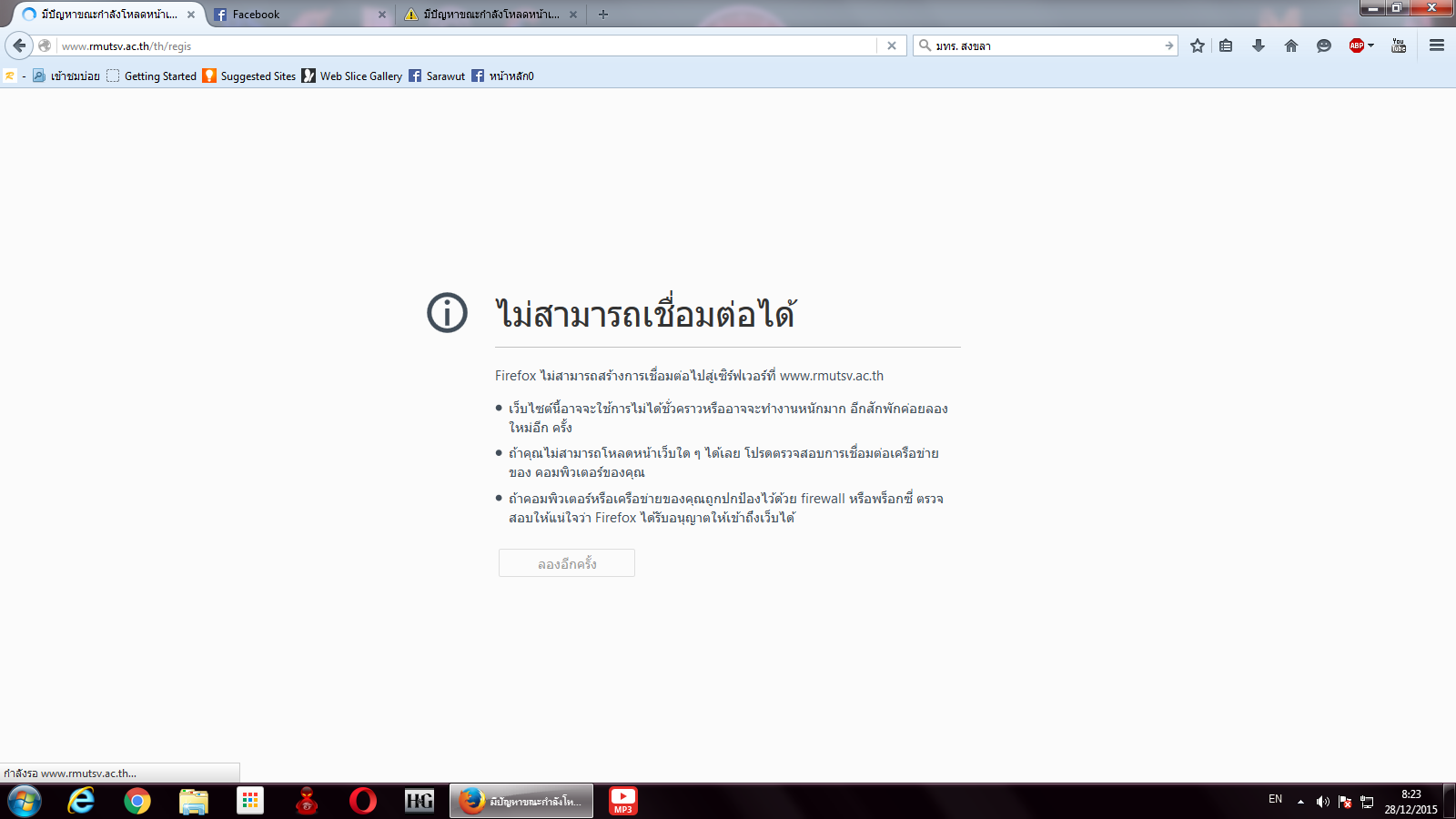The image size is (1456, 819).
Task: Open the Downloads arrow icon
Action: pyautogui.click(x=1259, y=45)
